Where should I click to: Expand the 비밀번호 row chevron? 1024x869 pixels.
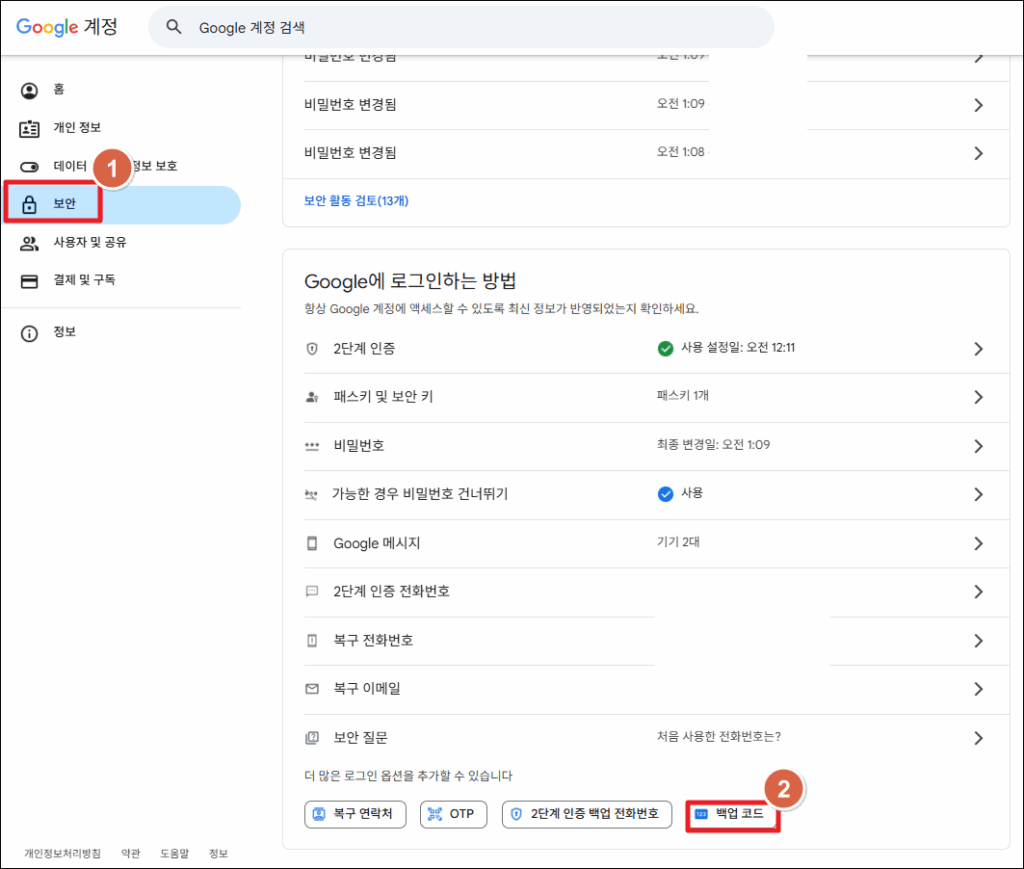click(x=978, y=446)
